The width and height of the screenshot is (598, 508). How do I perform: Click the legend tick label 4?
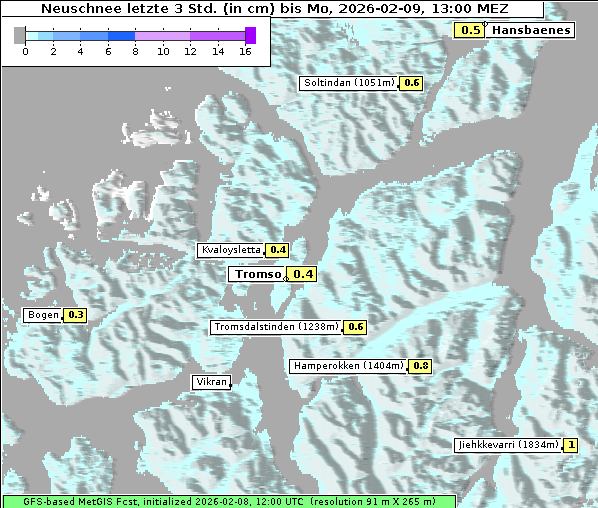(80, 51)
